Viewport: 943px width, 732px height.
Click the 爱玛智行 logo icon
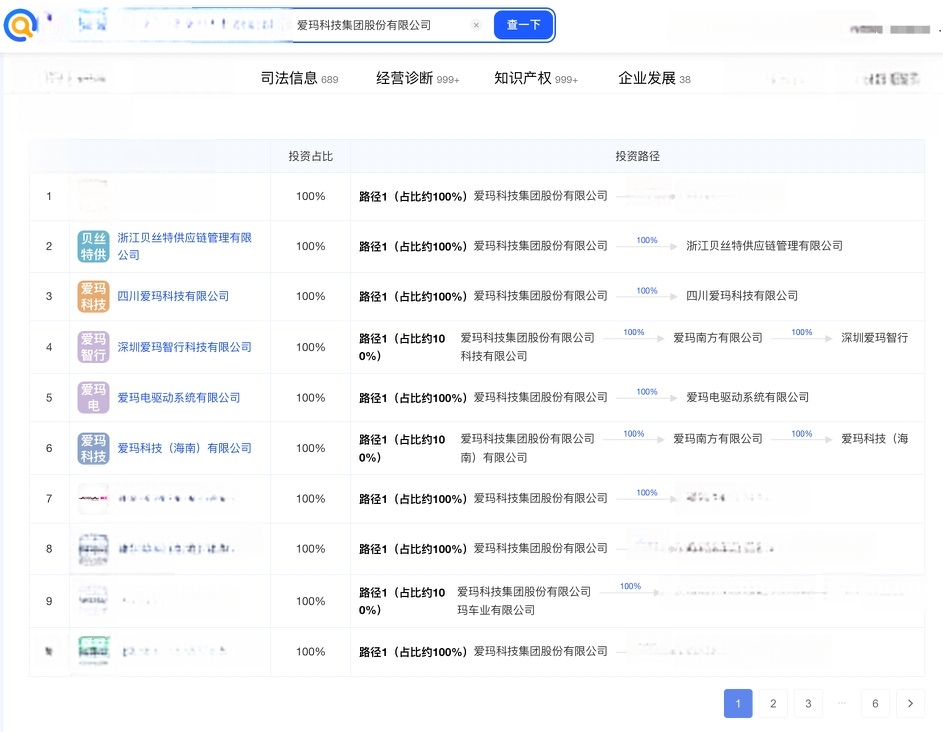click(x=93, y=347)
